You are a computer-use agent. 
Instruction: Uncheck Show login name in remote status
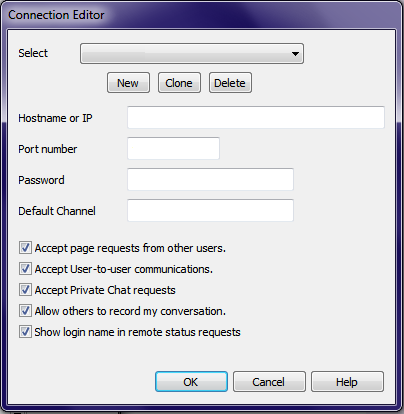(x=25, y=332)
